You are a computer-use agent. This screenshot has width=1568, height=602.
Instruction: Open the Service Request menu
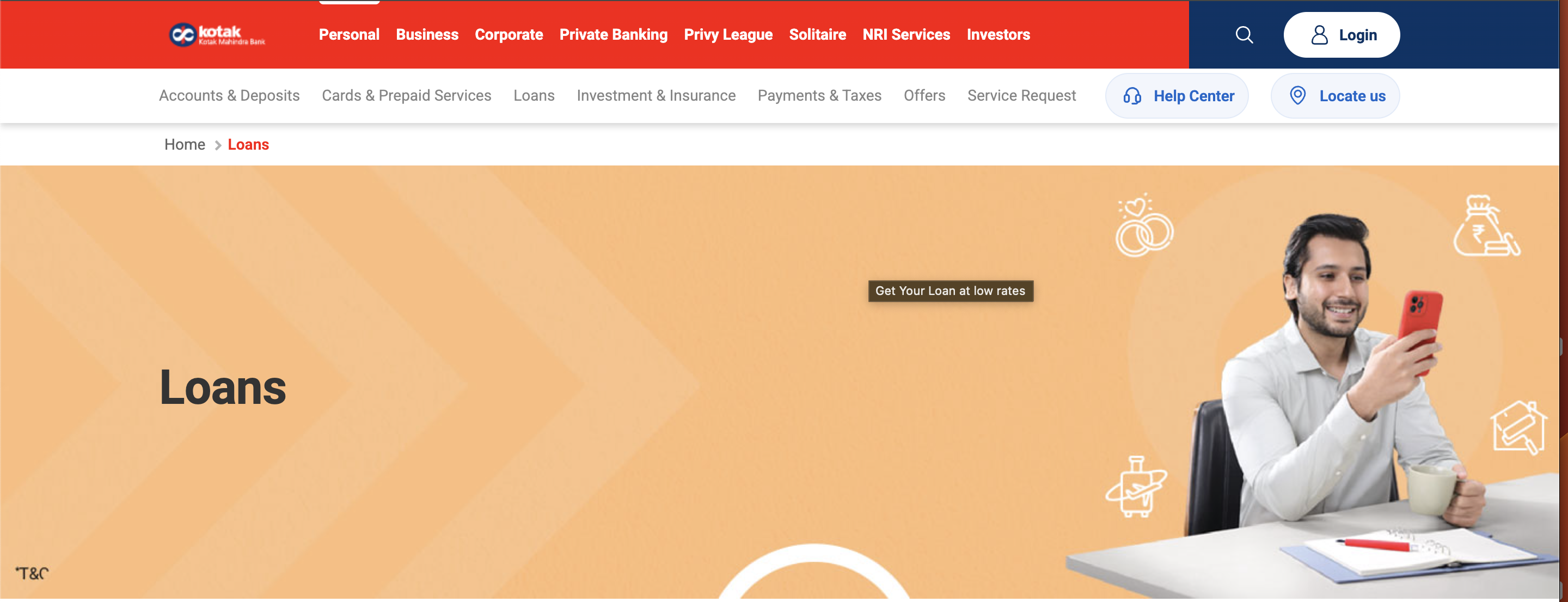click(1021, 96)
